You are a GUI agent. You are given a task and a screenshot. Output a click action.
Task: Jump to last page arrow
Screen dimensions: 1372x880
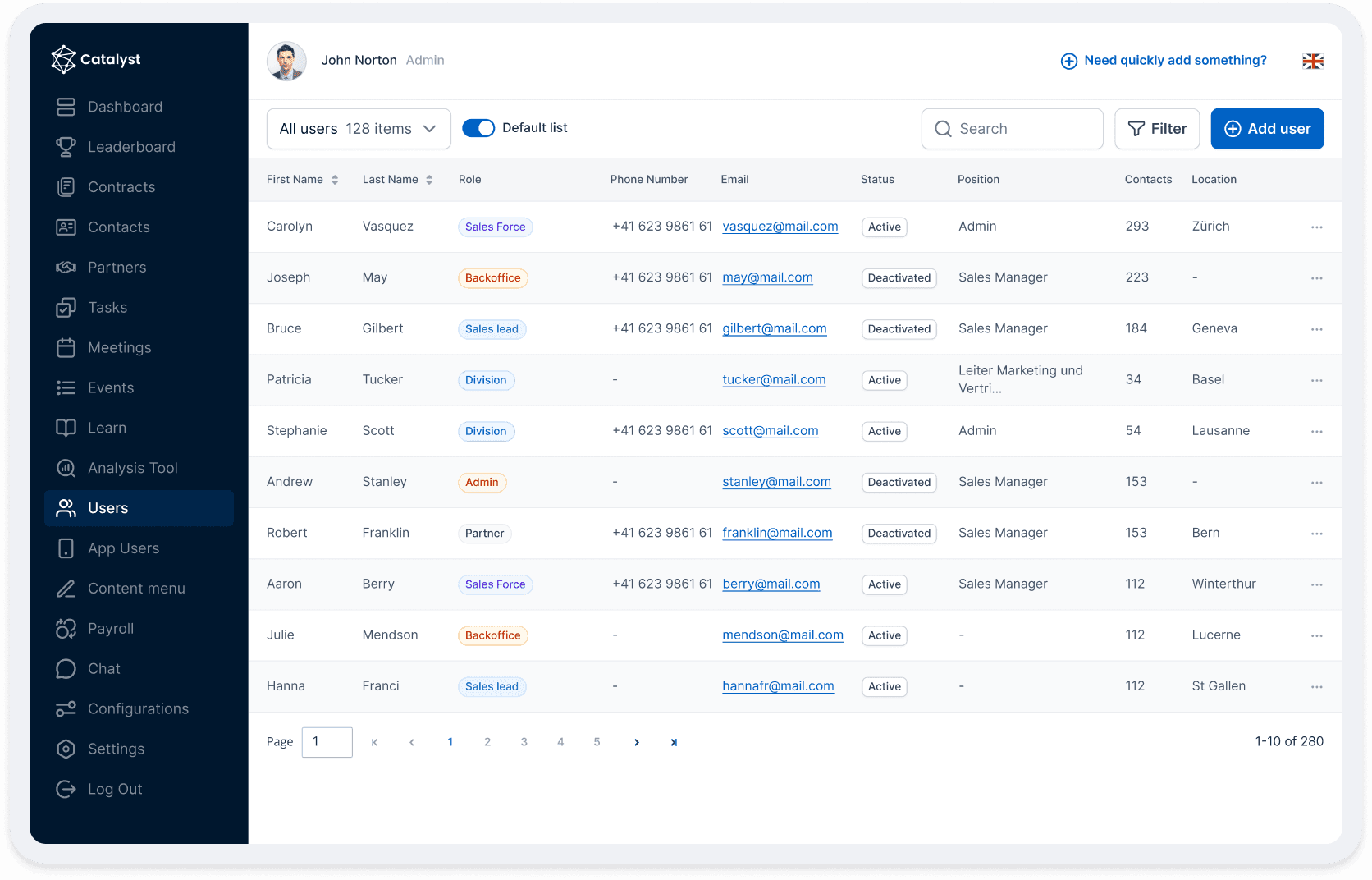tap(674, 742)
